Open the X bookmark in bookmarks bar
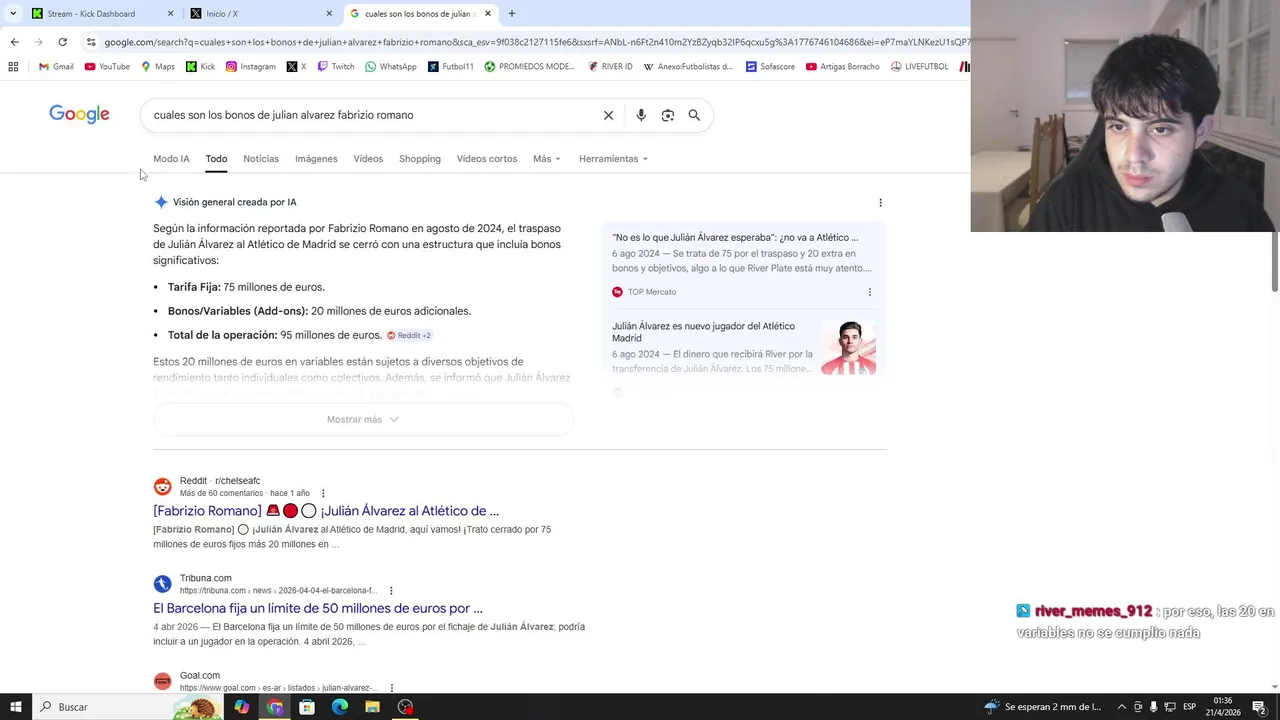 click(296, 67)
